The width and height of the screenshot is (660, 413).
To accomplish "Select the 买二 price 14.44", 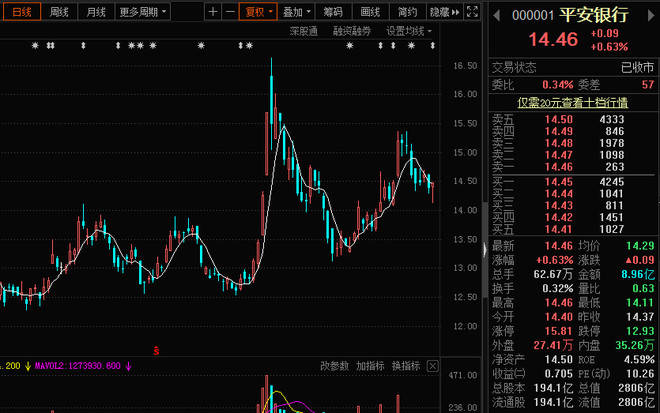I will coord(559,194).
